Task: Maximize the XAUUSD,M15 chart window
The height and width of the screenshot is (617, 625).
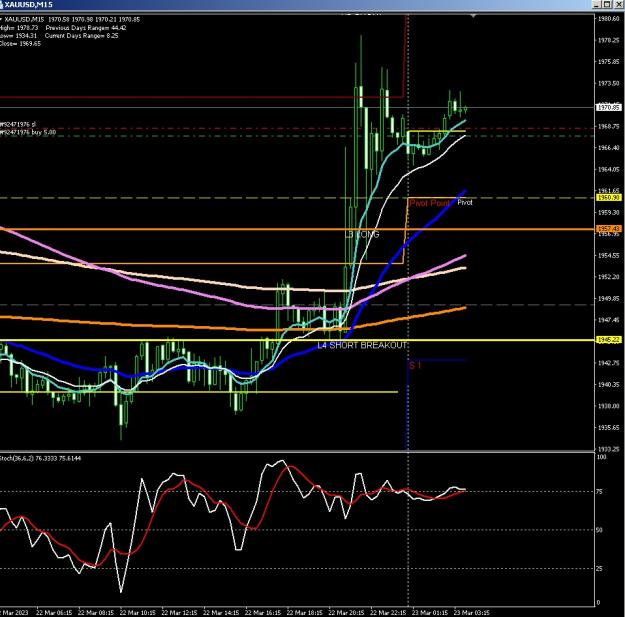Action: [x=607, y=4]
